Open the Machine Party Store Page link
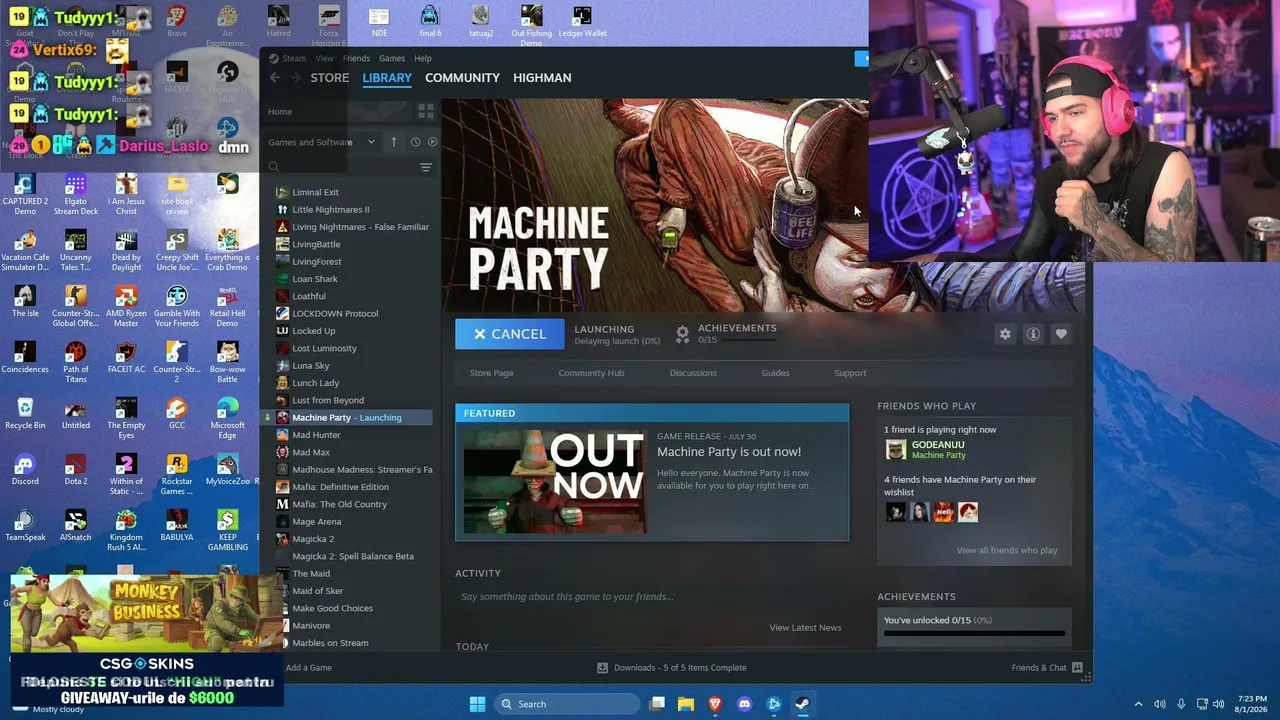The height and width of the screenshot is (720, 1280). pyautogui.click(x=491, y=373)
